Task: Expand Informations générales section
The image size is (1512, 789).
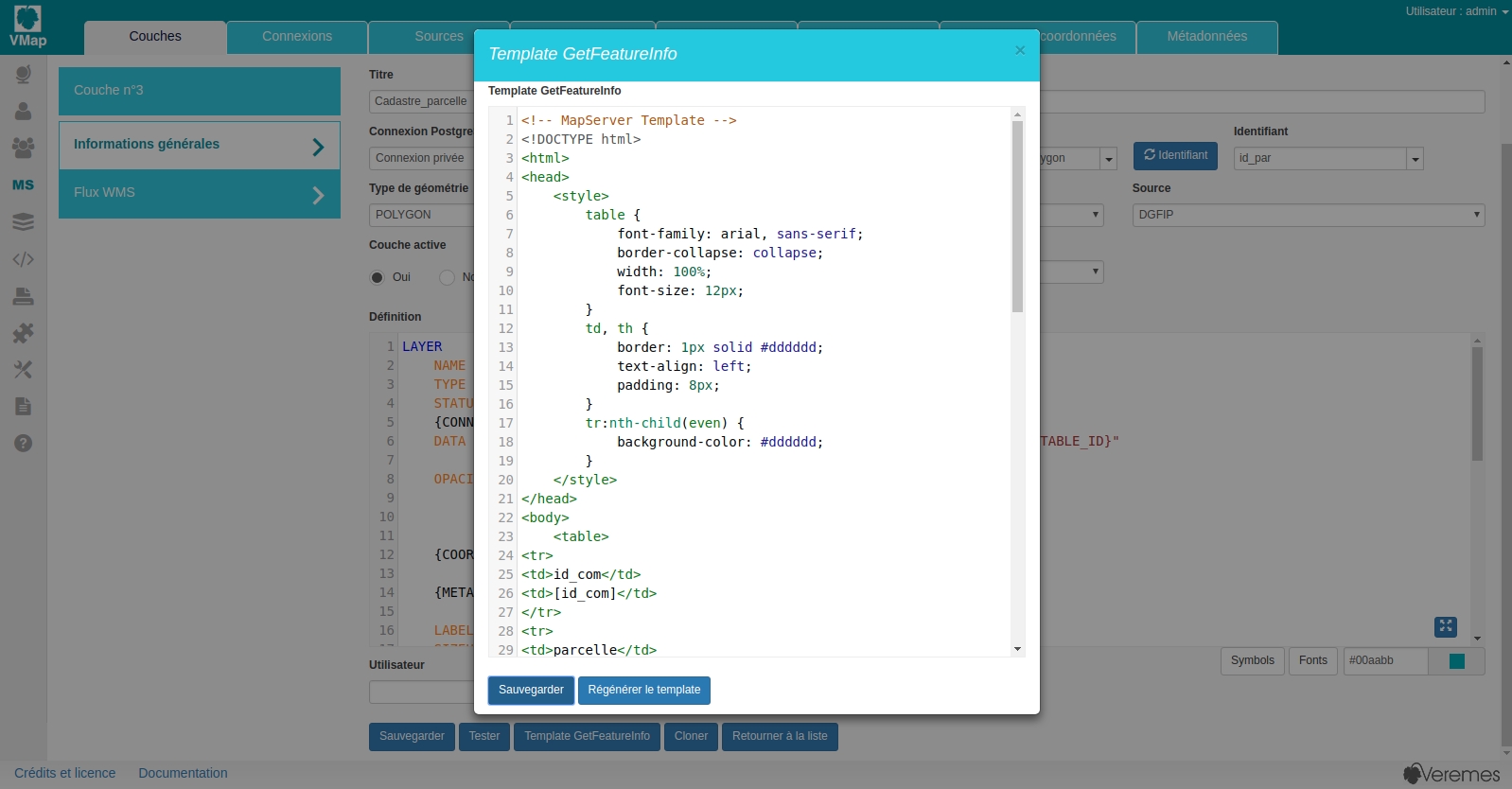Action: point(200,145)
